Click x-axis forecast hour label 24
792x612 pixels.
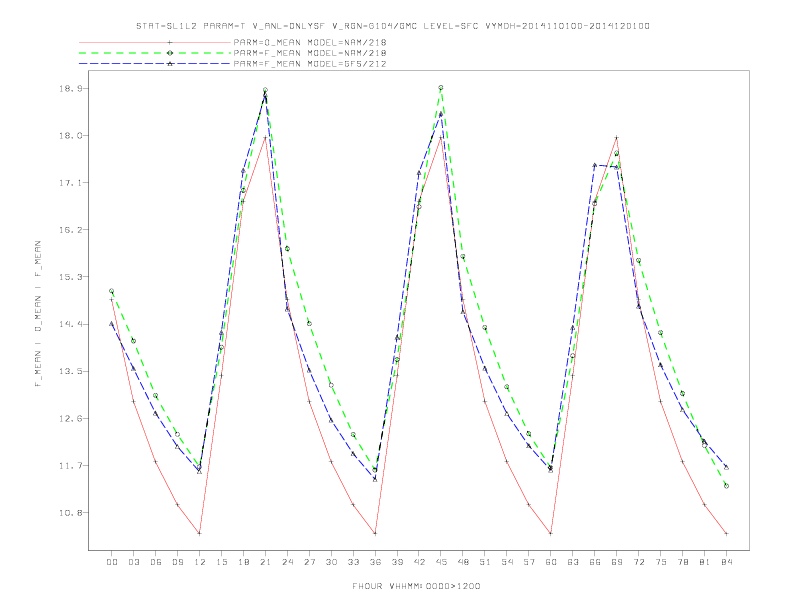point(287,562)
